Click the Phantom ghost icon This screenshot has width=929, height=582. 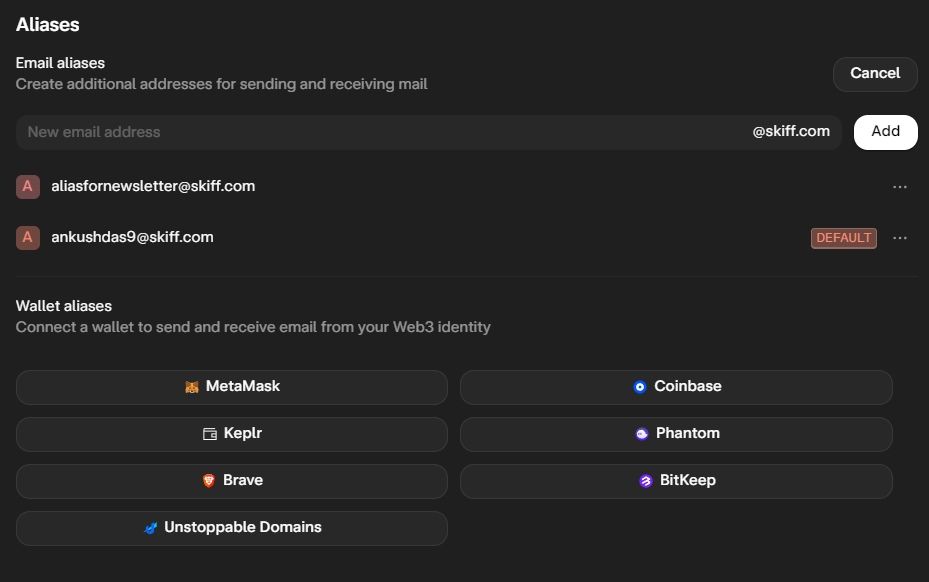(x=642, y=433)
